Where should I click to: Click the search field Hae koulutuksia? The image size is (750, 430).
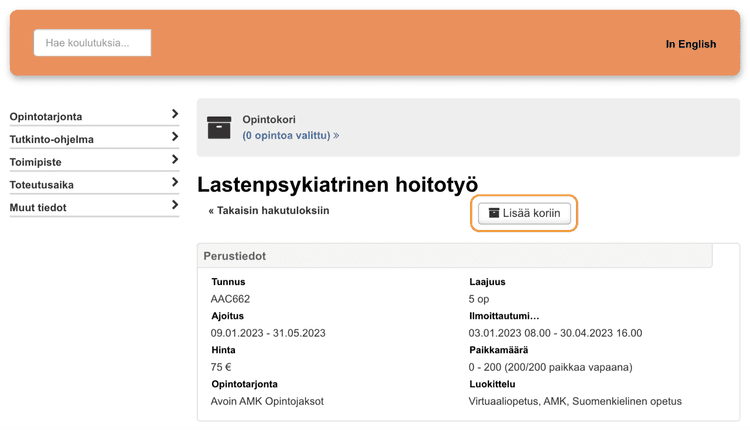point(92,43)
